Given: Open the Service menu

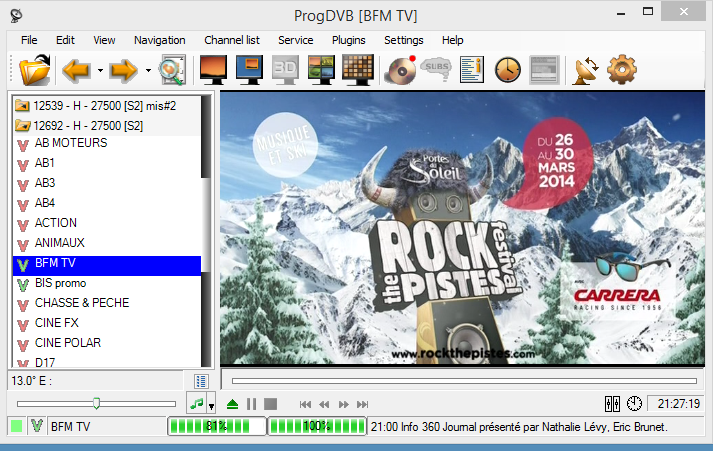Looking at the screenshot, I should (x=296, y=40).
